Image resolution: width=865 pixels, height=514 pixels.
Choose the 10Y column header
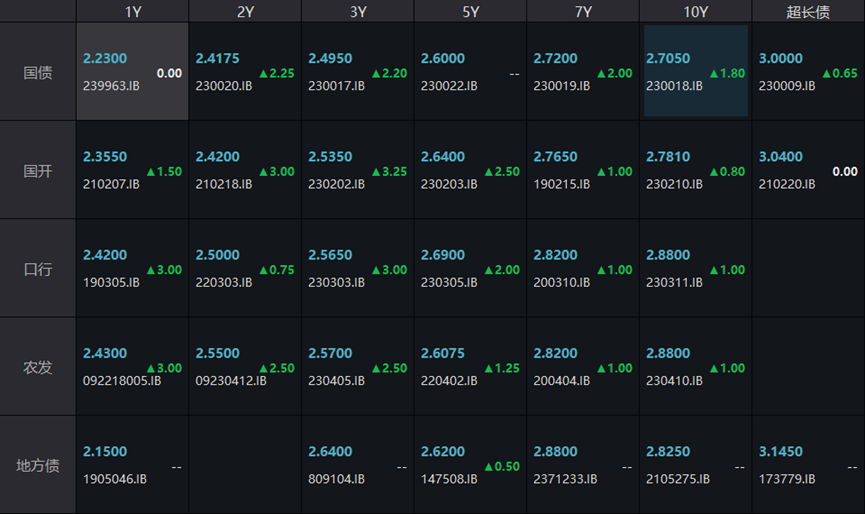coord(695,12)
